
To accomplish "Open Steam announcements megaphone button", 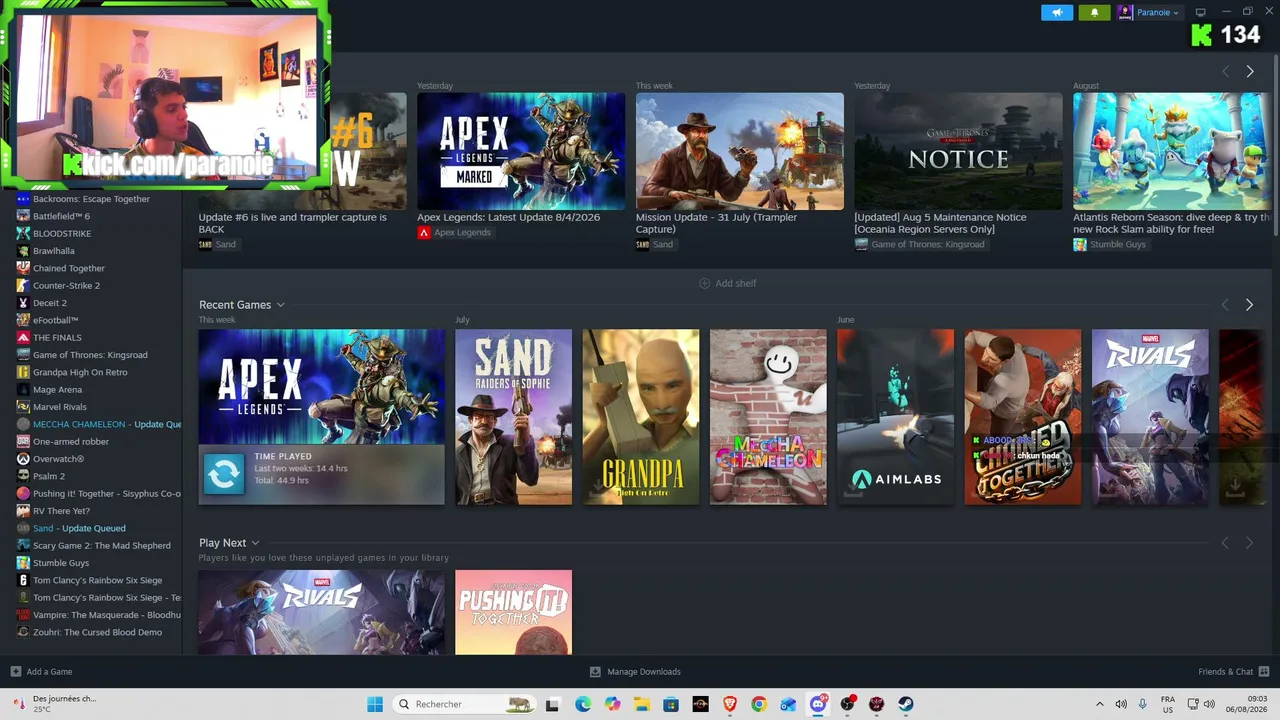I will [1056, 12].
